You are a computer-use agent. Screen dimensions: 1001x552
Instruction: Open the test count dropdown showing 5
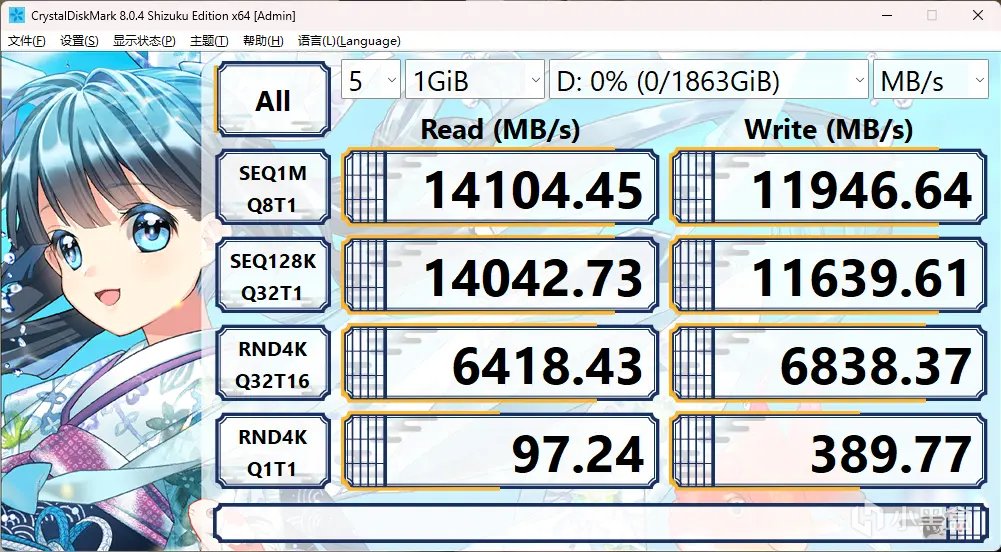371,80
